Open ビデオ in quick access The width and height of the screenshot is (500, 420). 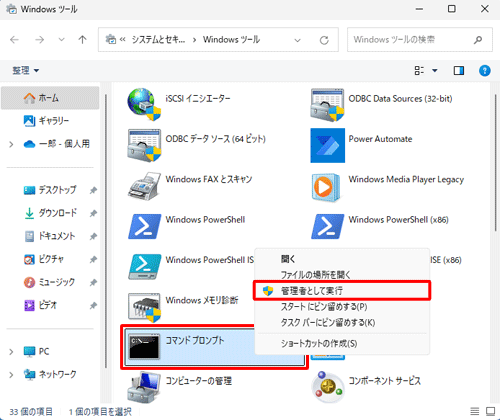(x=50, y=305)
